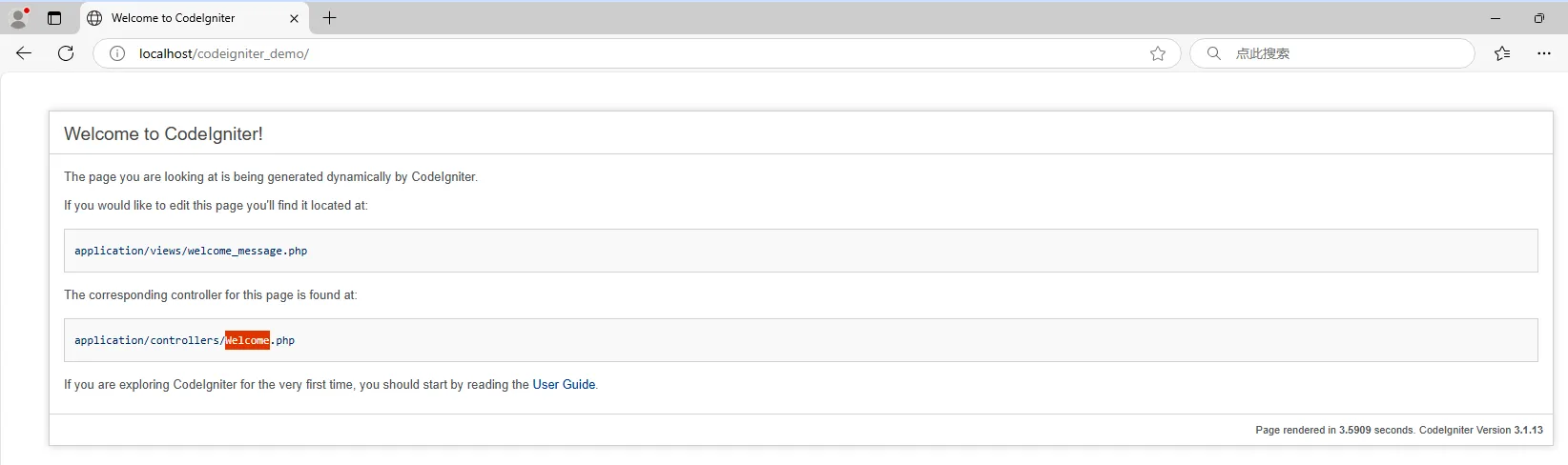Click the localhost address bar URL

(x=224, y=53)
